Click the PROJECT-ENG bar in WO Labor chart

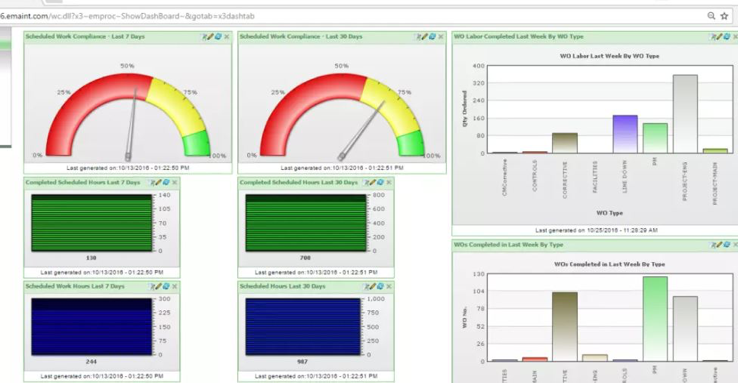[x=685, y=114]
